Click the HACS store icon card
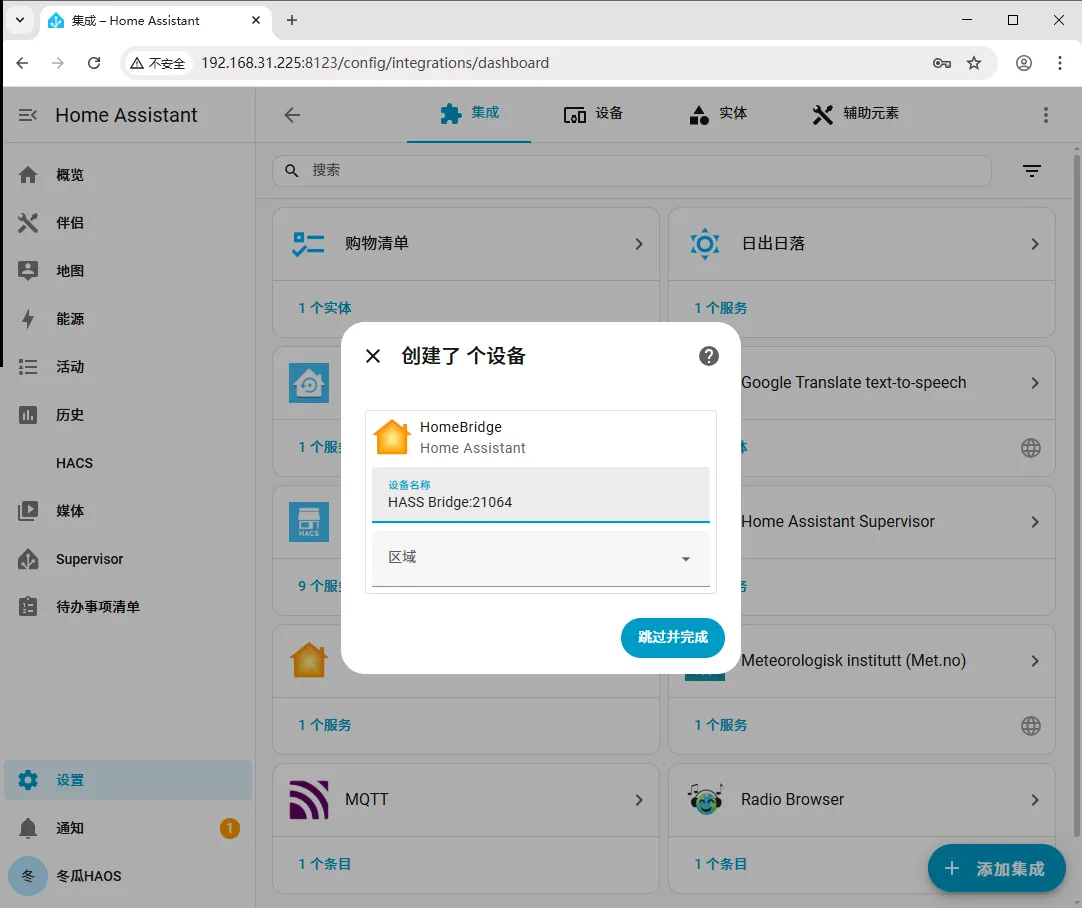This screenshot has width=1082, height=908. (x=308, y=522)
